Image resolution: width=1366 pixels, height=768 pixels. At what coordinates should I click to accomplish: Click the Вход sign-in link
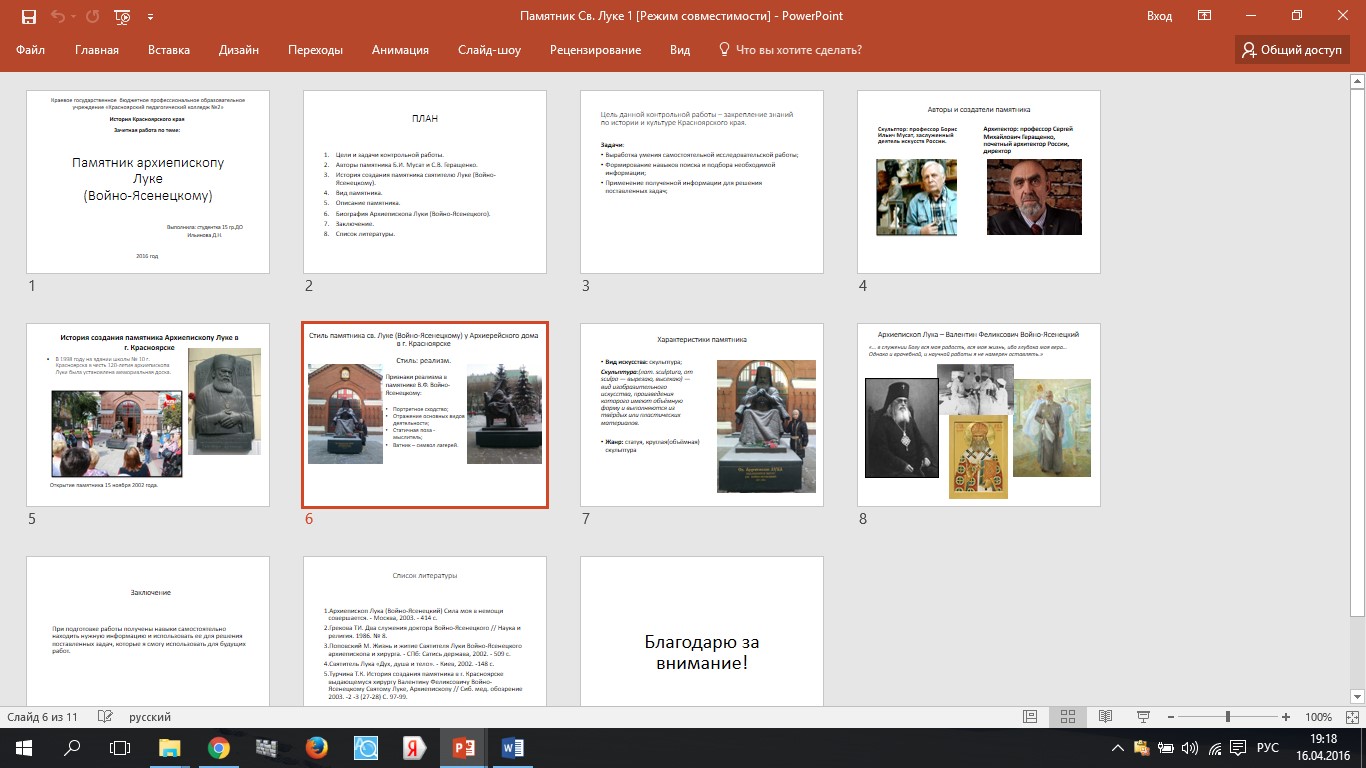click(1159, 16)
